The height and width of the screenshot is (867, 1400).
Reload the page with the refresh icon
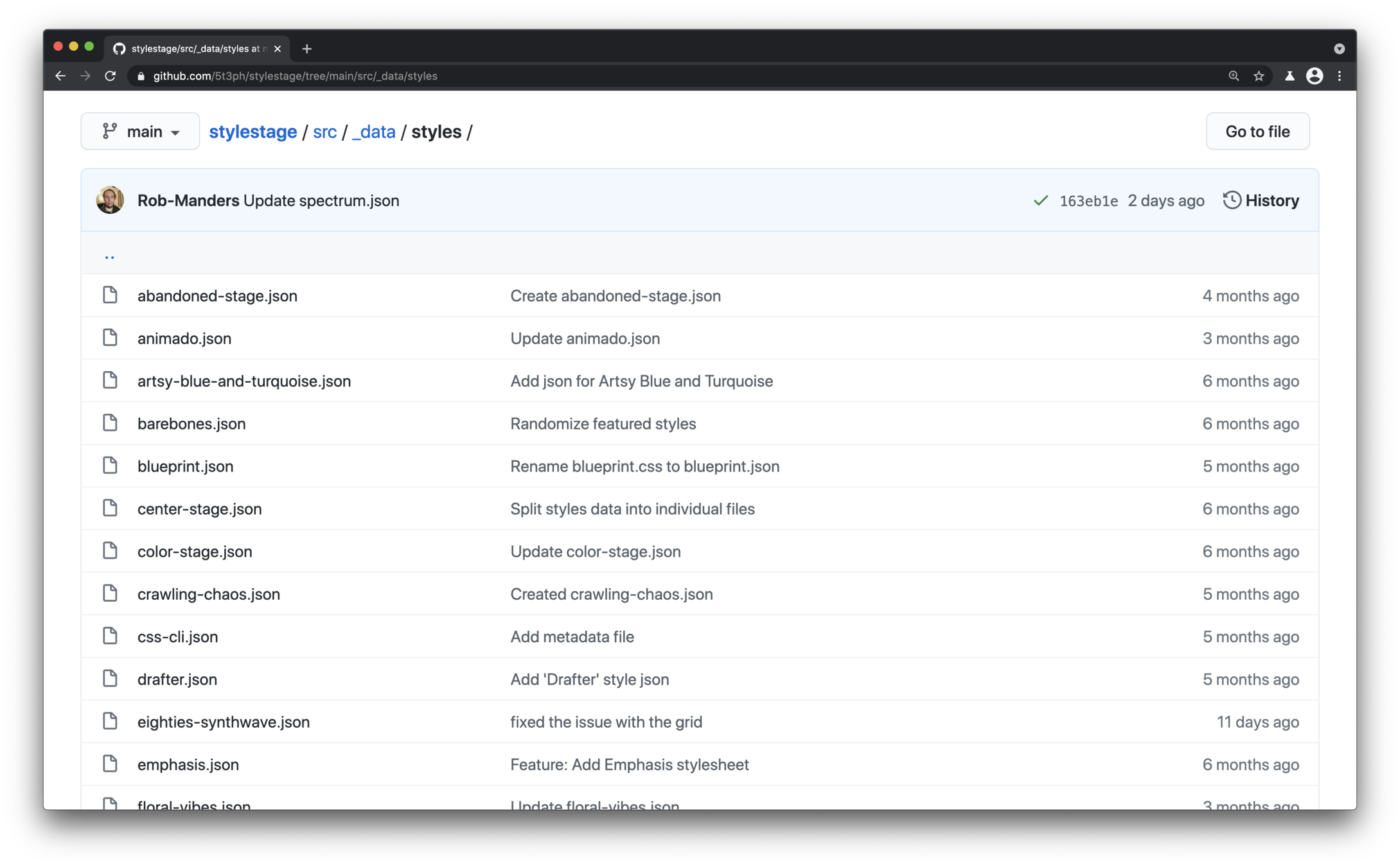coord(110,76)
